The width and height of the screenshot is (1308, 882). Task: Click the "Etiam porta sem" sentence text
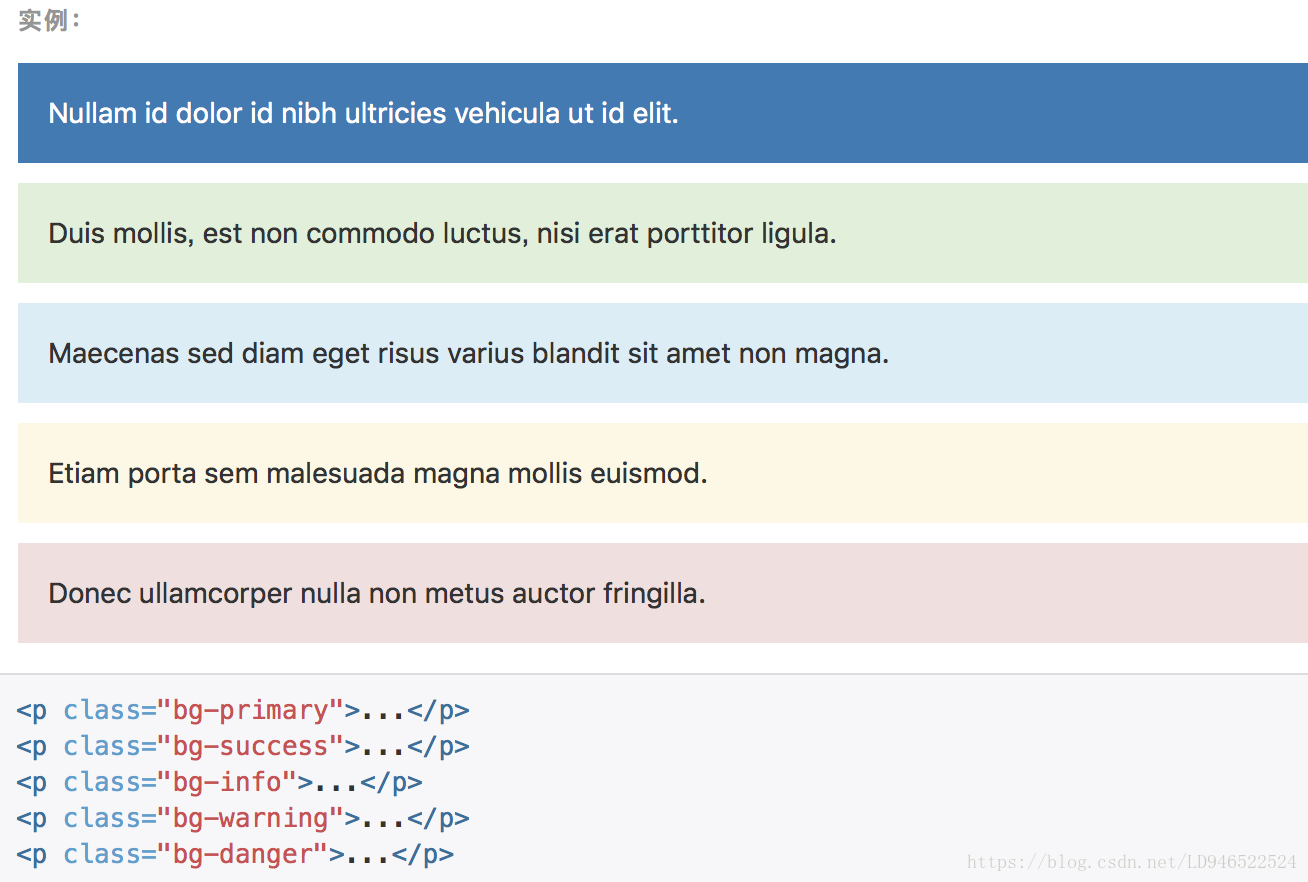[x=377, y=473]
